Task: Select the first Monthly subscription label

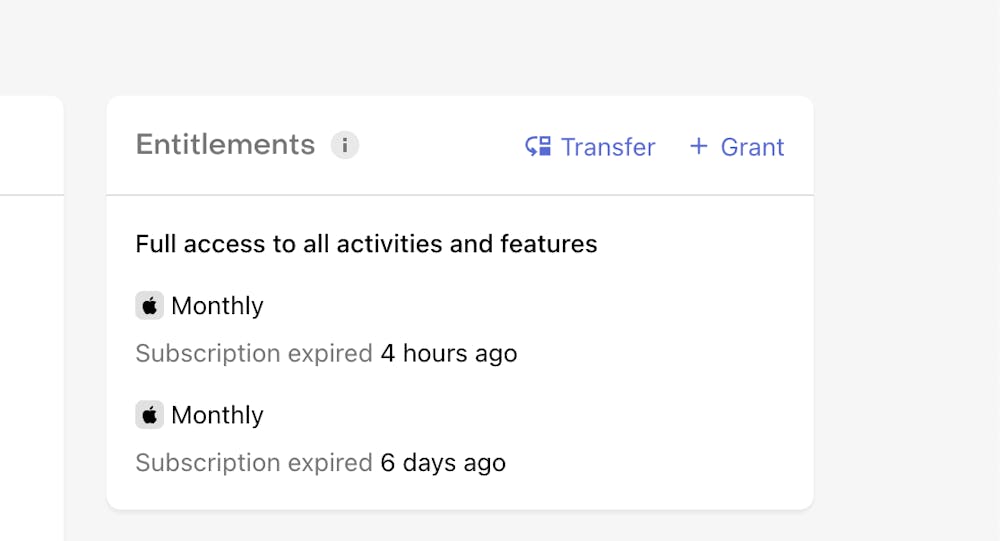Action: (x=217, y=306)
